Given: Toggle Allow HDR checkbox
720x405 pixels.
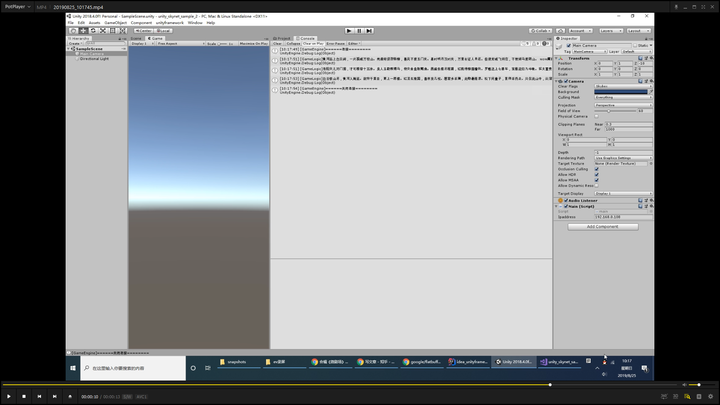Looking at the screenshot, I should coord(597,174).
